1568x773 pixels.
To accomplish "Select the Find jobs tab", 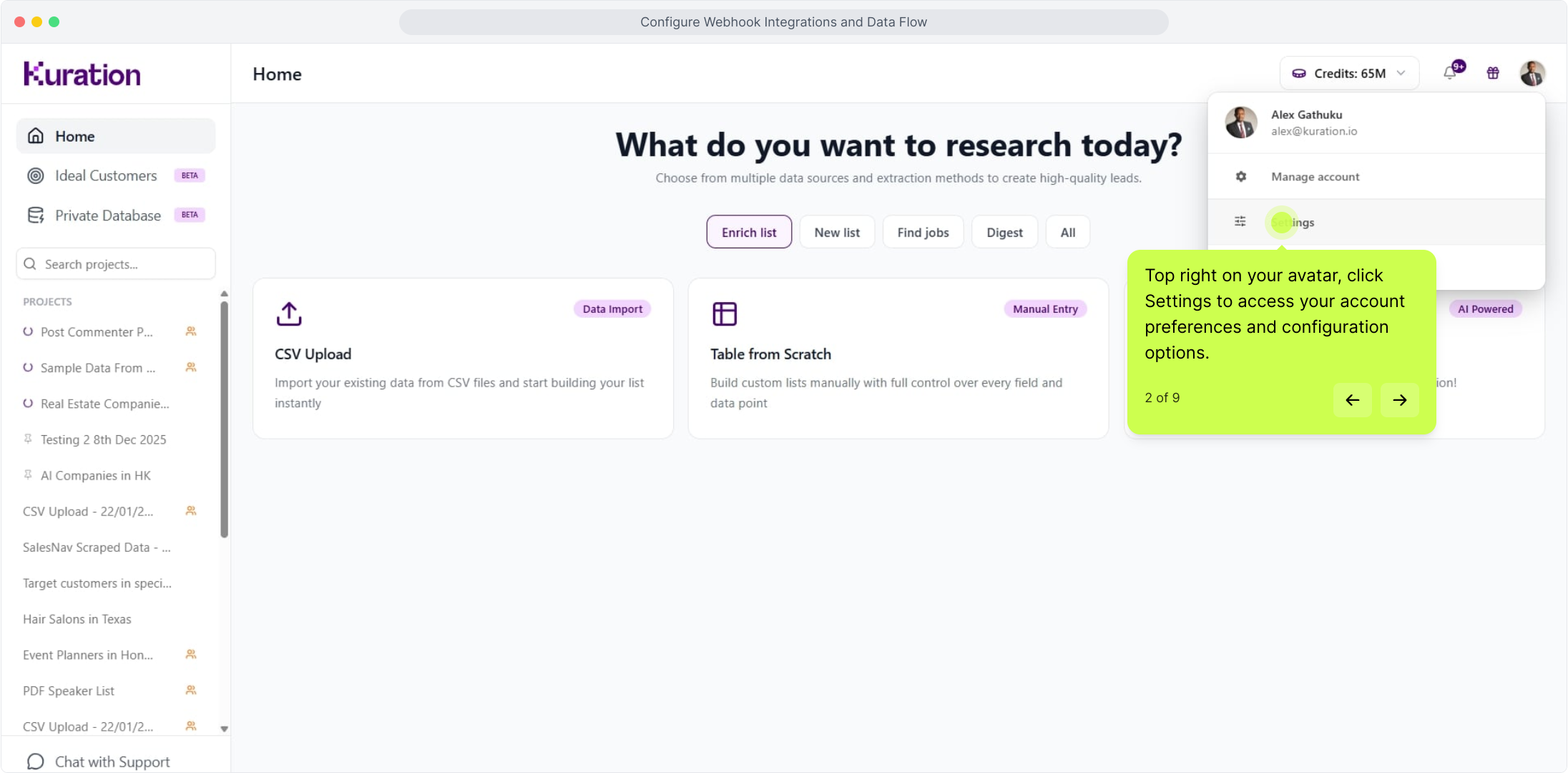I will pyautogui.click(x=923, y=232).
